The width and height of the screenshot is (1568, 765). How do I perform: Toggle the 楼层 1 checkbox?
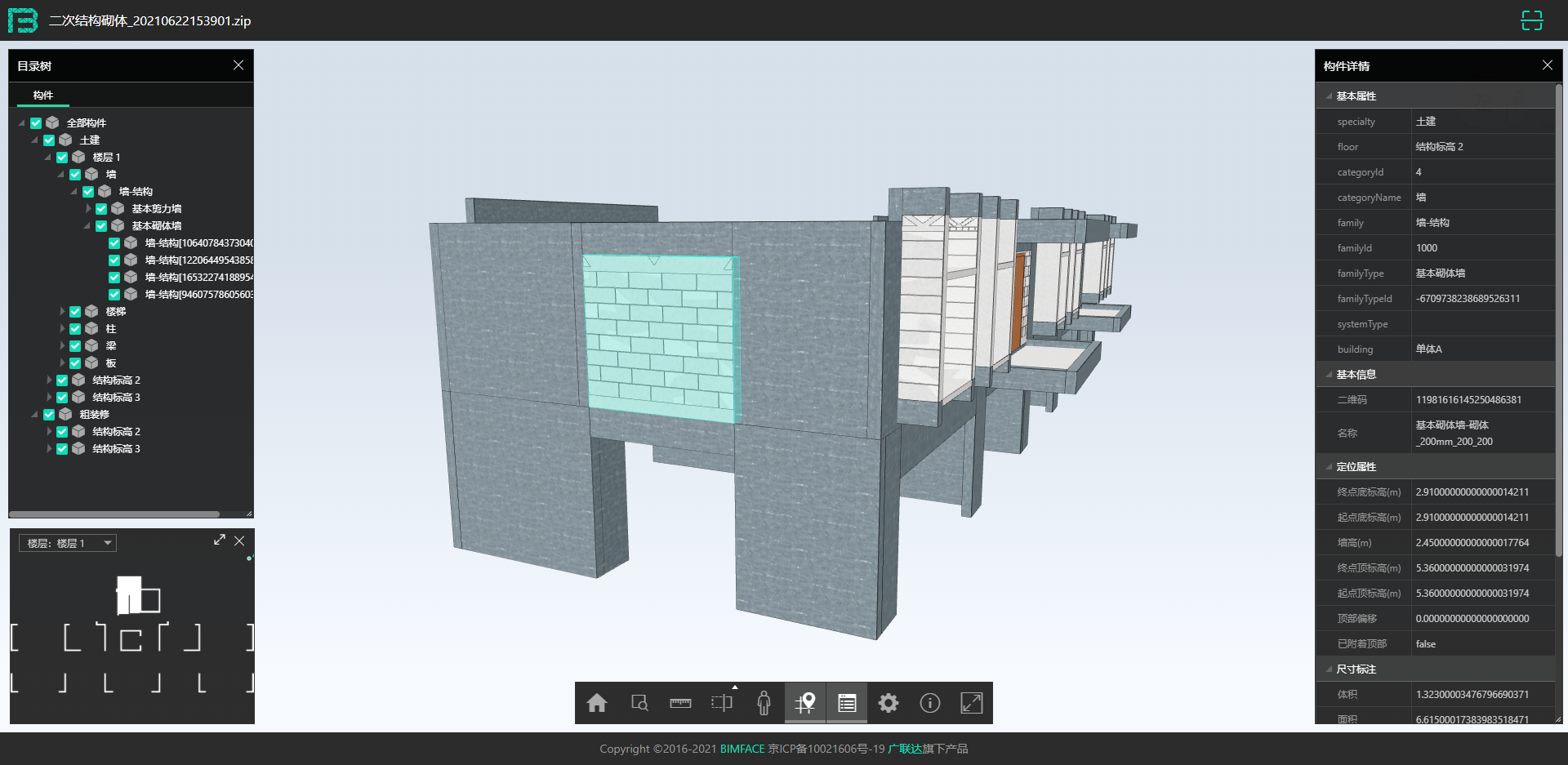pyautogui.click(x=62, y=158)
